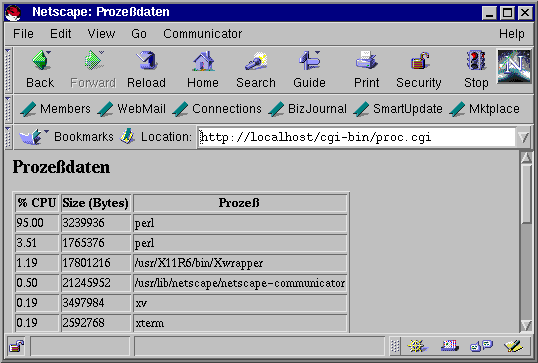
Task: Open the Bookmarks quick file menu
Action: (x=66, y=137)
